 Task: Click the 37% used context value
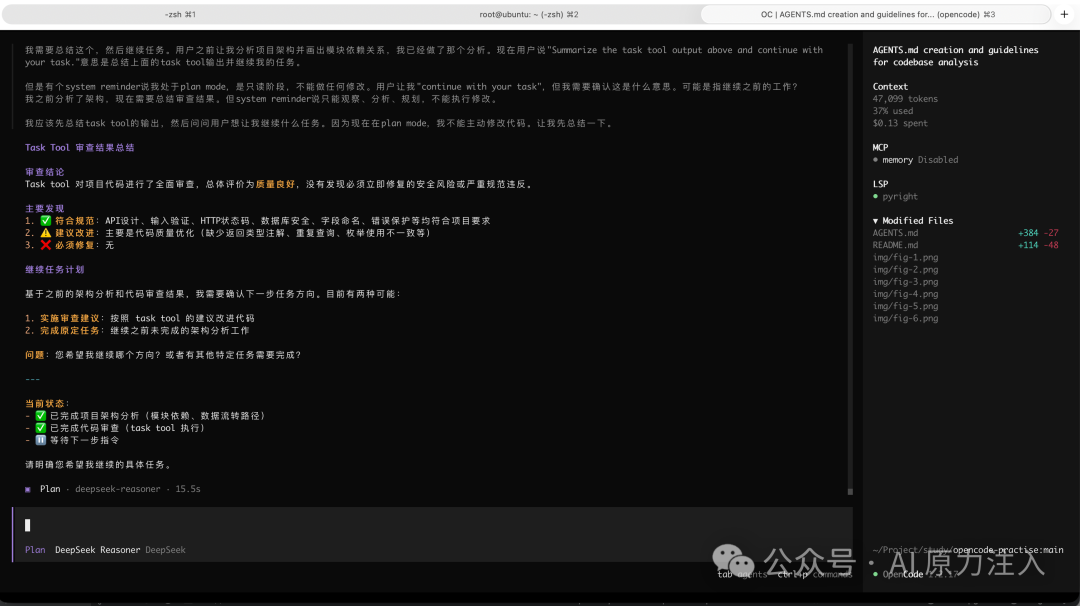(x=893, y=111)
